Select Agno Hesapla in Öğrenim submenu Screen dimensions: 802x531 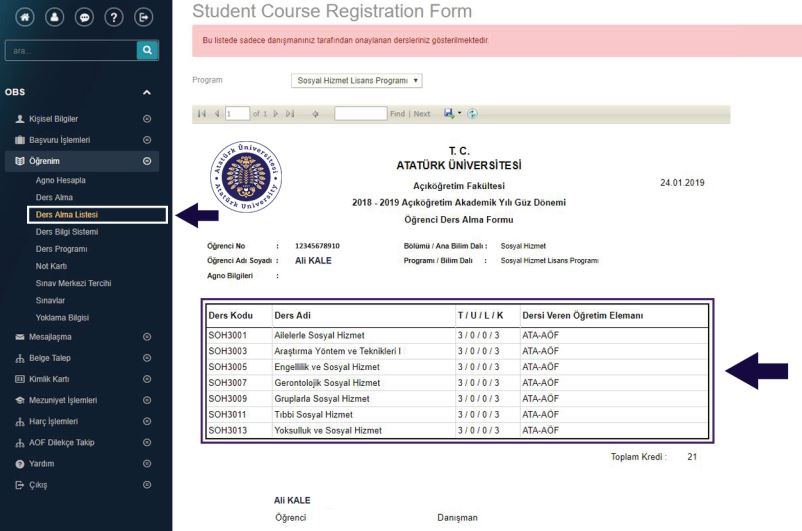pyautogui.click(x=61, y=180)
